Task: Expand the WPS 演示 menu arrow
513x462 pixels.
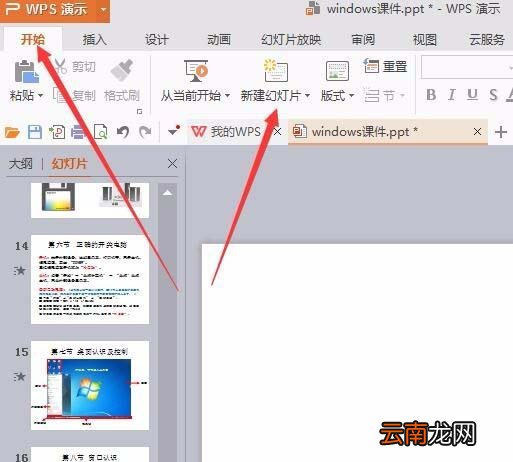Action: [x=103, y=9]
